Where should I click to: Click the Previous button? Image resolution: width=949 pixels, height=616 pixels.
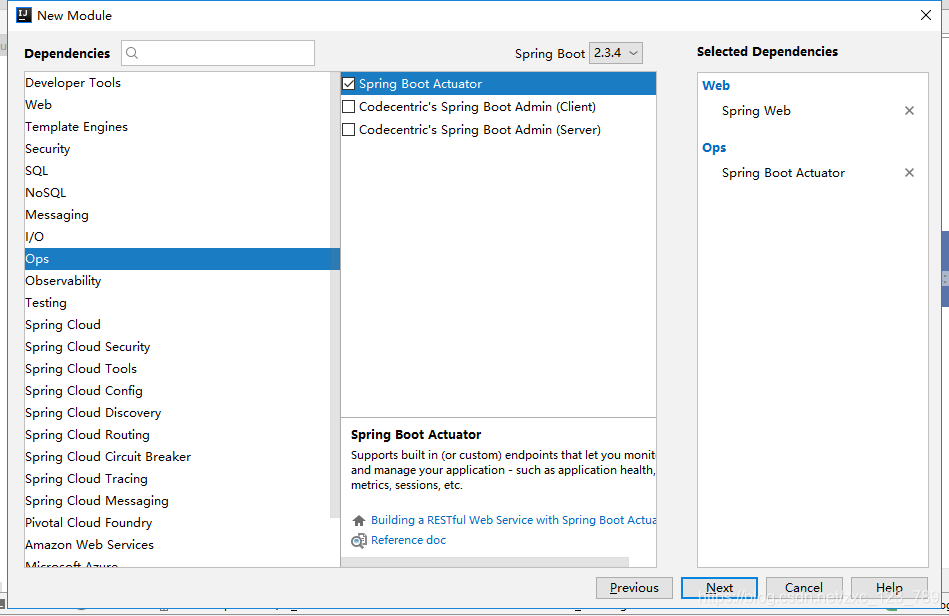pyautogui.click(x=634, y=588)
